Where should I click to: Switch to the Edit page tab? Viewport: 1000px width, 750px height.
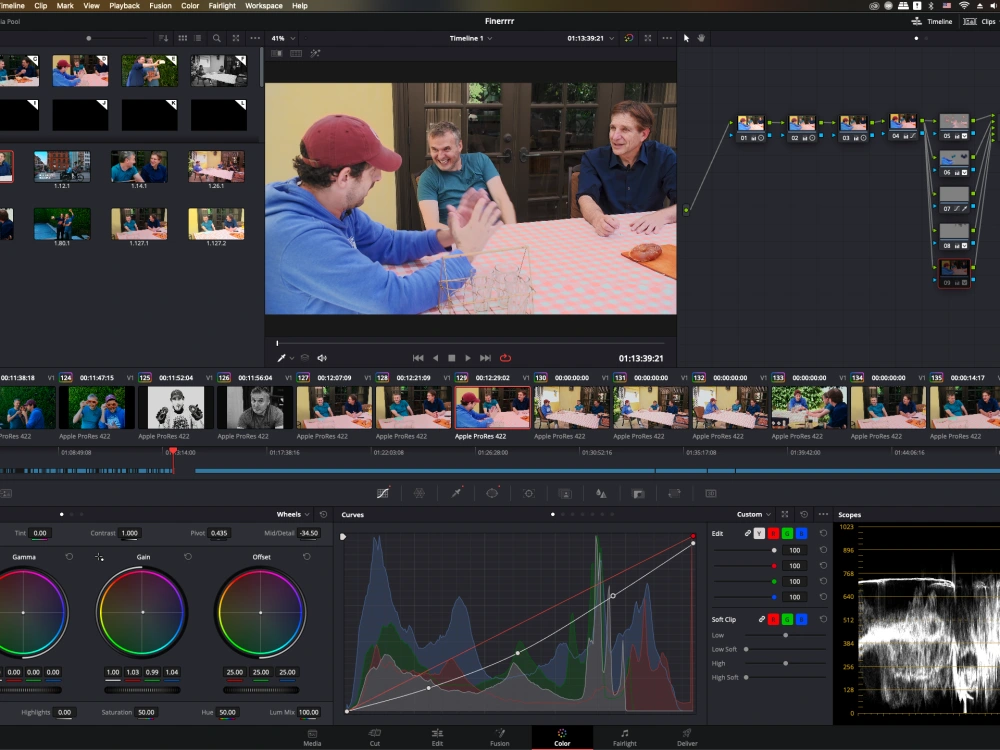tap(437, 737)
